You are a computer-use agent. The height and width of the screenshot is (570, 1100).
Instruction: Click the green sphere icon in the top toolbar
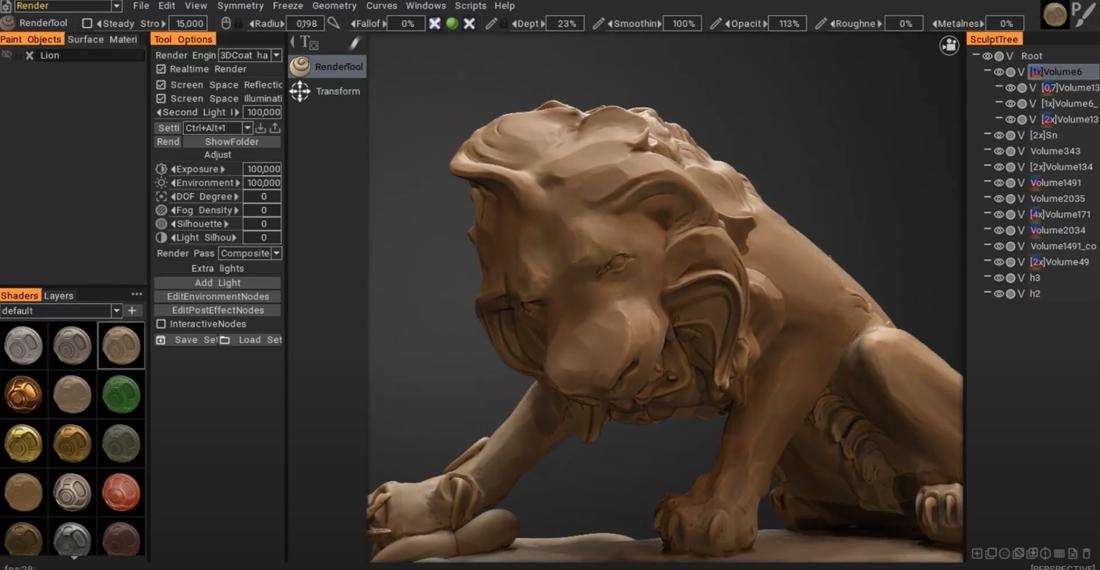click(x=452, y=23)
